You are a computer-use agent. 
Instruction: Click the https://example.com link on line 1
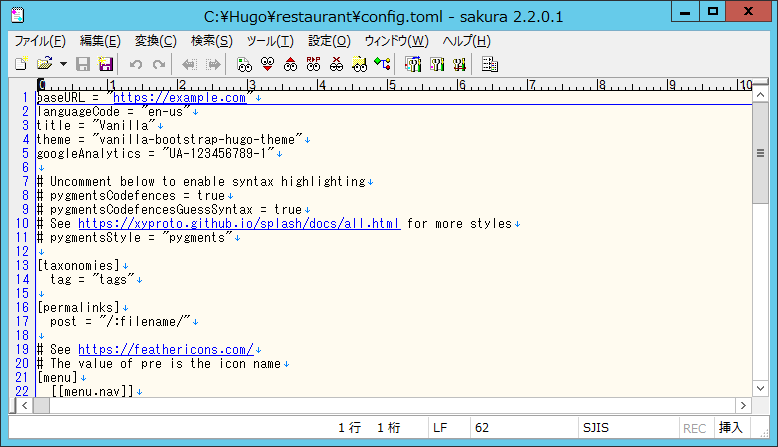click(180, 98)
